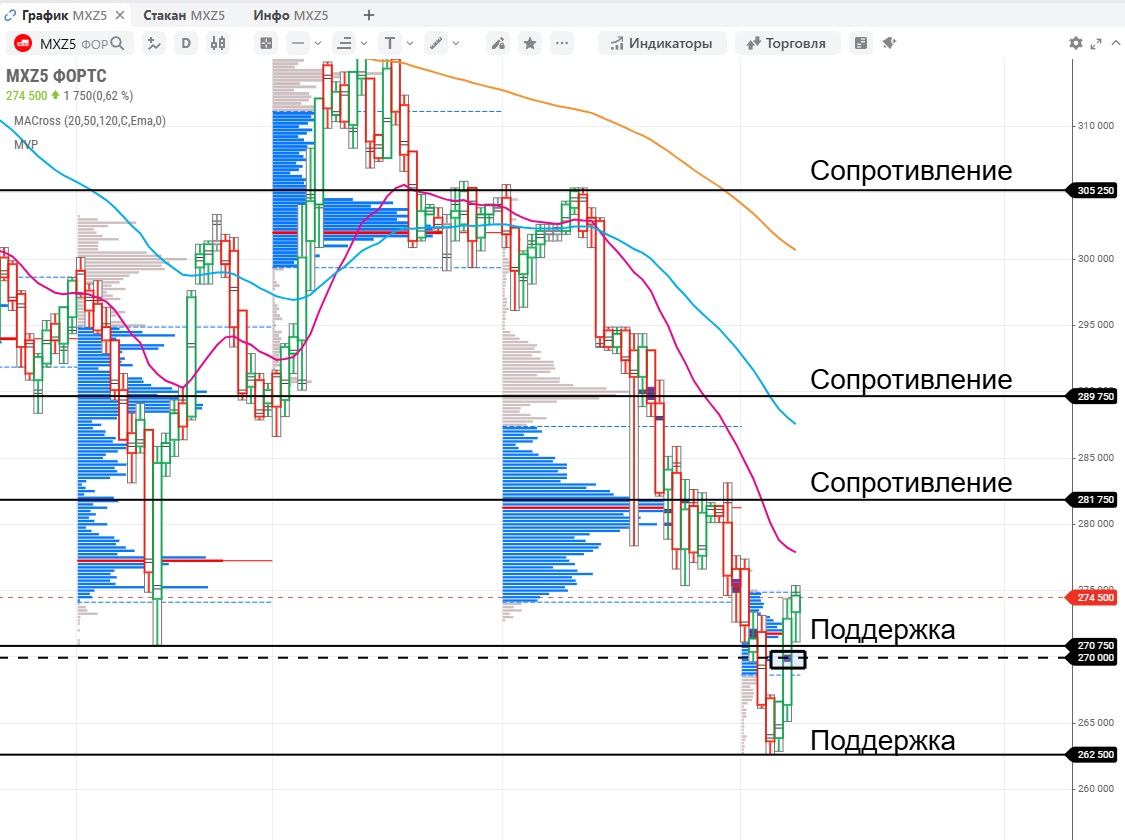Click the MACross indicator legend label
Screen dimensions: 1125x840
(x=90, y=121)
